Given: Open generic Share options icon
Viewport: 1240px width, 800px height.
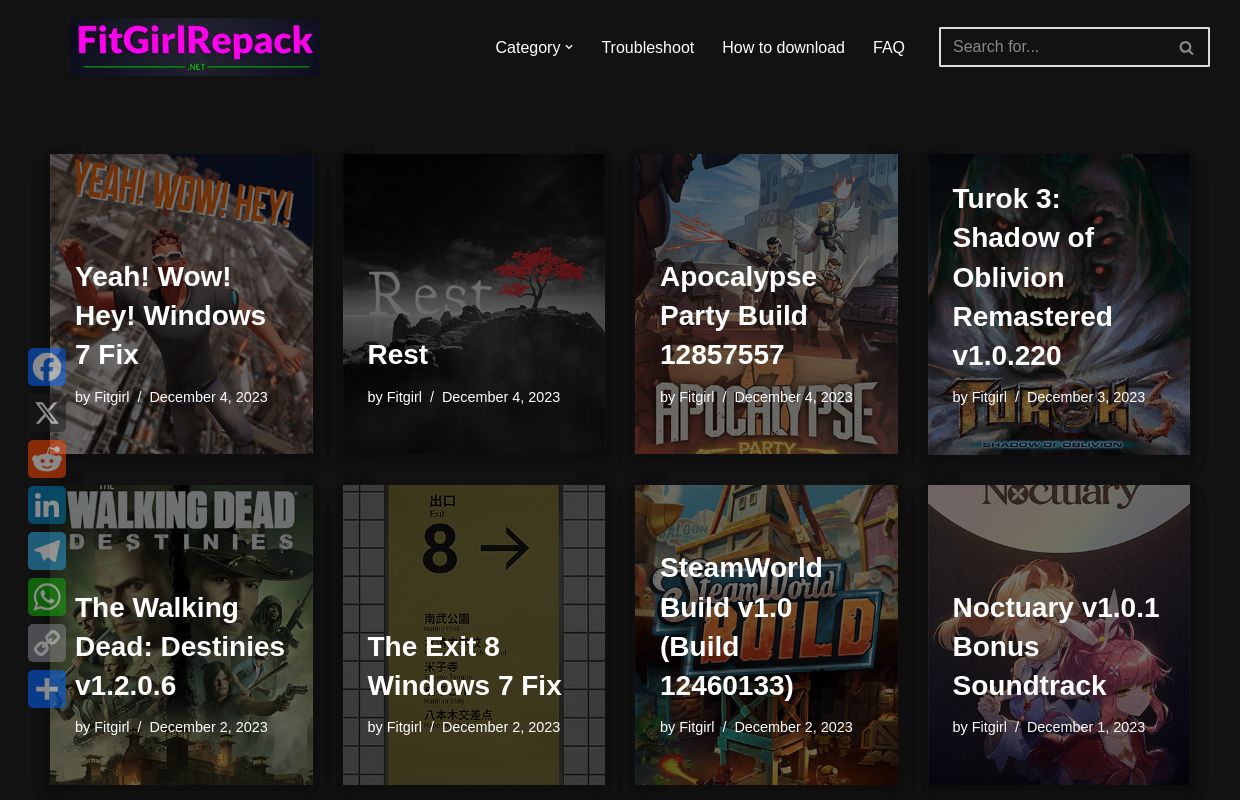Looking at the screenshot, I should (47, 689).
